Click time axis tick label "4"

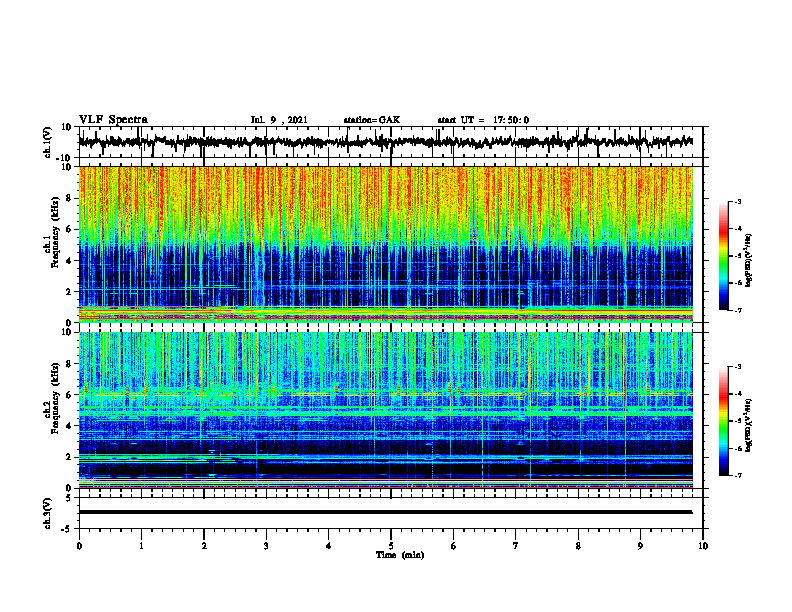pyautogui.click(x=329, y=546)
